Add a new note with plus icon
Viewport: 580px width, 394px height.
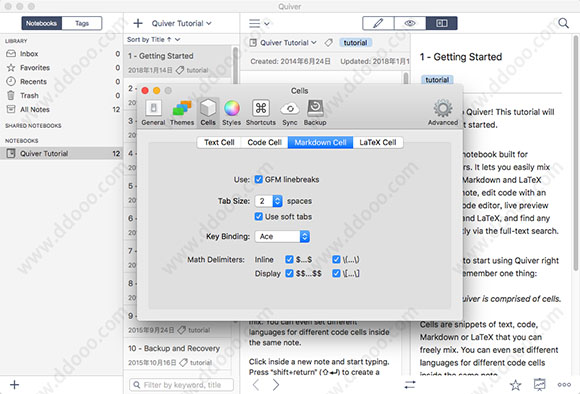click(138, 23)
